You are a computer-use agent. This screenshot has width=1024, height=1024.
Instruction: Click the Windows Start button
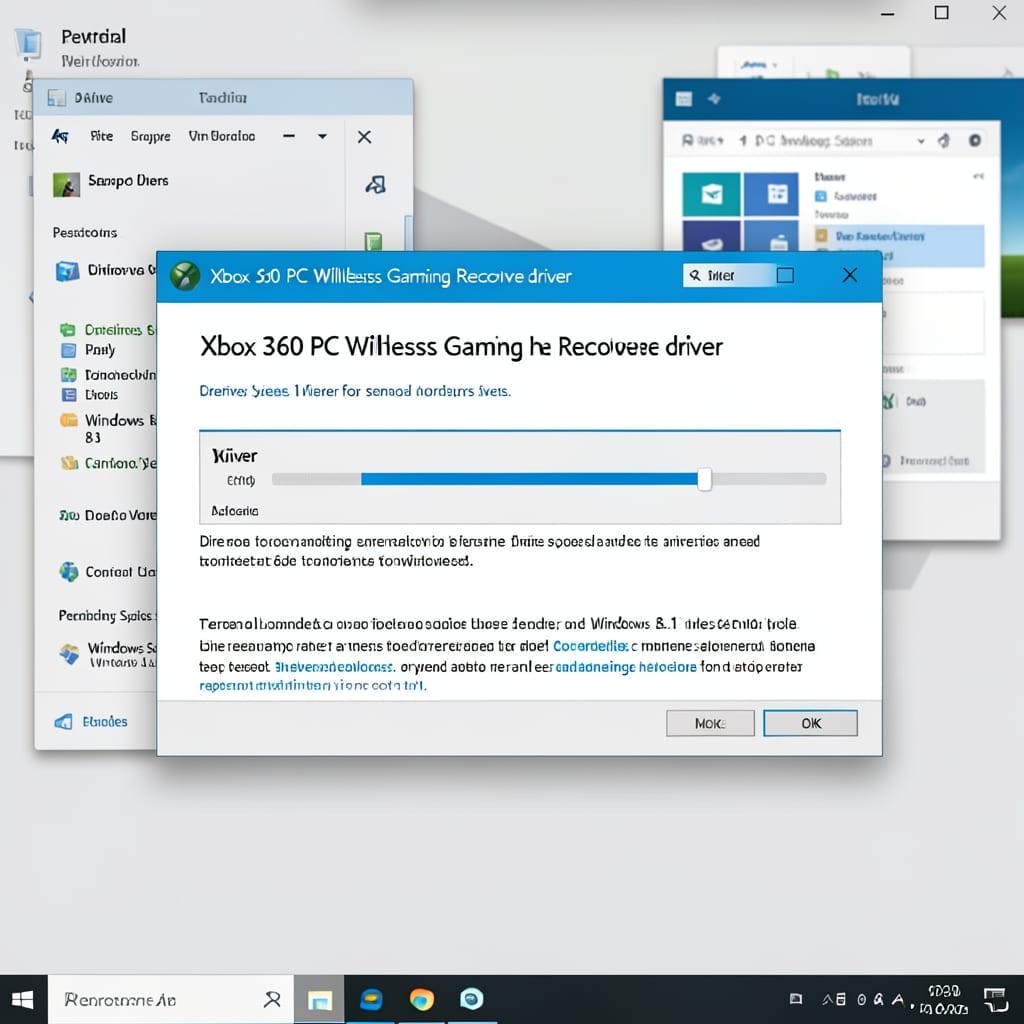tap(24, 999)
